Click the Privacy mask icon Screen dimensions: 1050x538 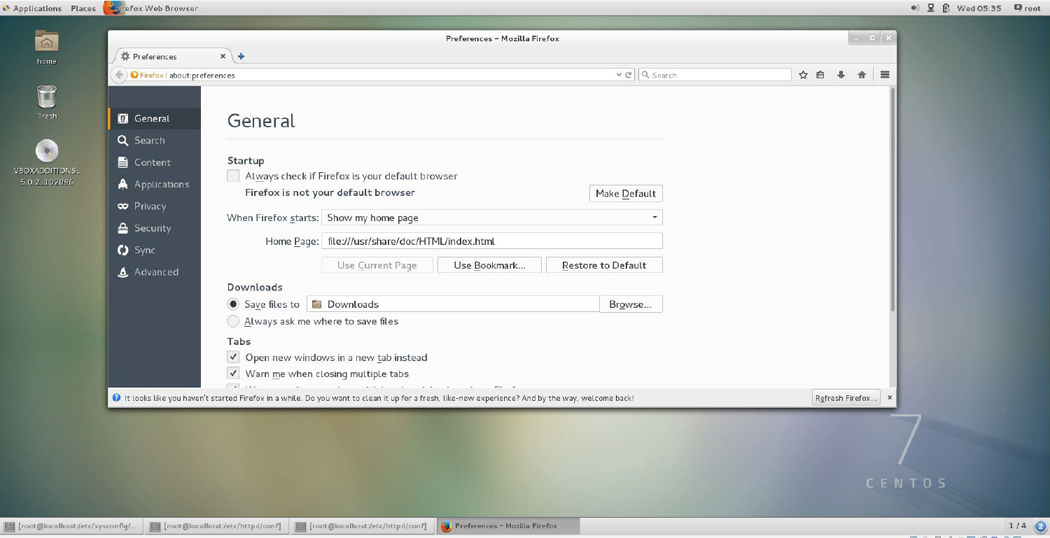[x=123, y=206]
